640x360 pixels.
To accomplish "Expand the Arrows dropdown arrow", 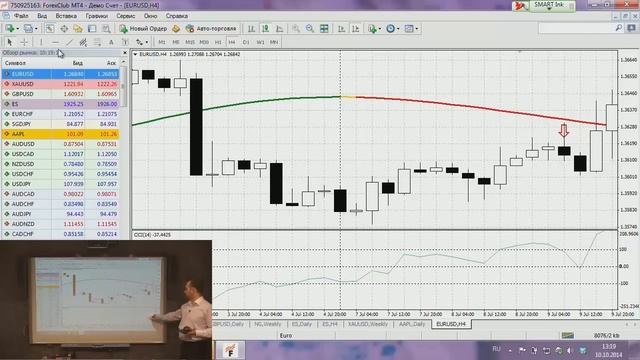I will [147, 42].
